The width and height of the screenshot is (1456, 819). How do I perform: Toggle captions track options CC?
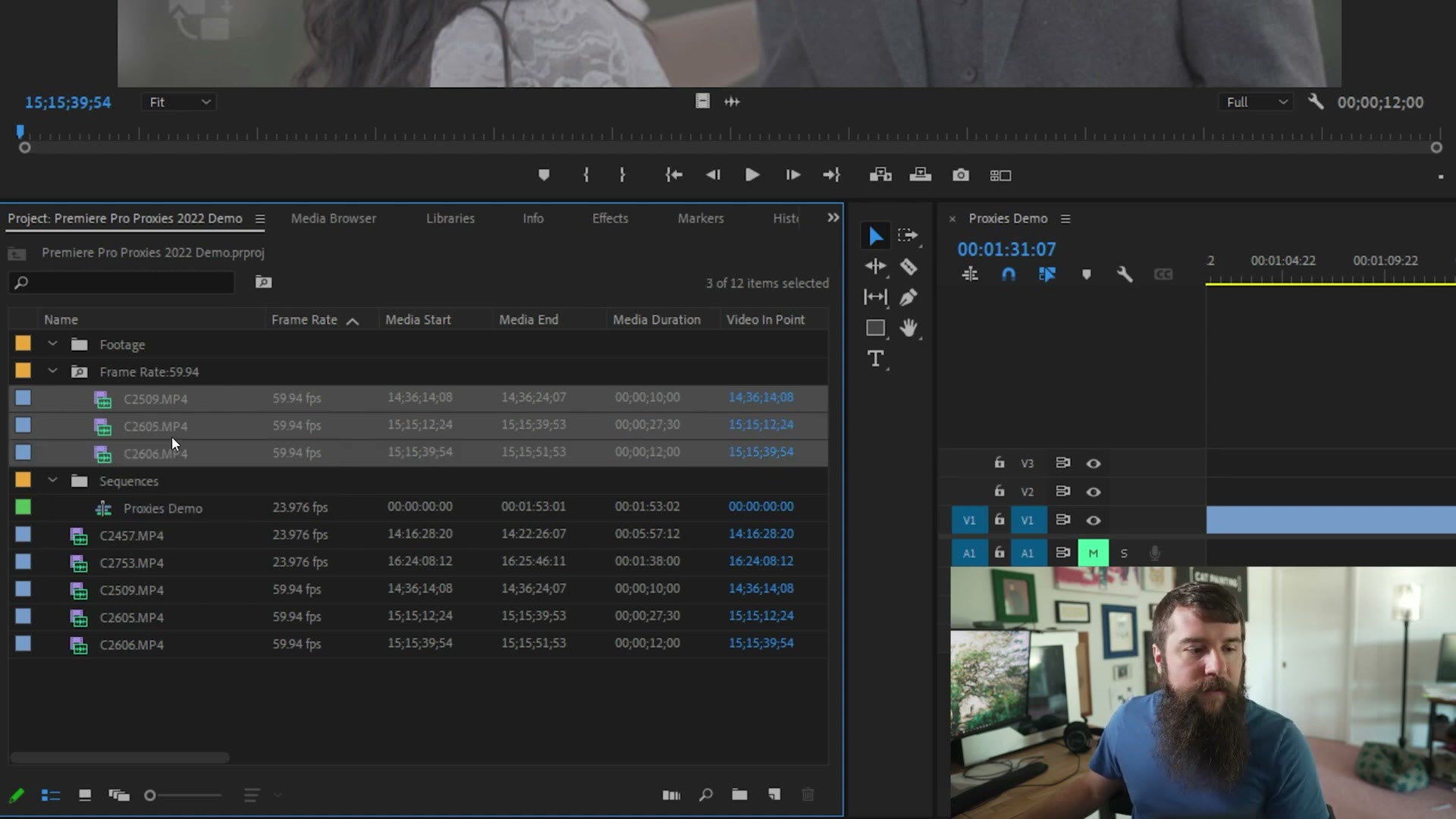click(x=1163, y=275)
